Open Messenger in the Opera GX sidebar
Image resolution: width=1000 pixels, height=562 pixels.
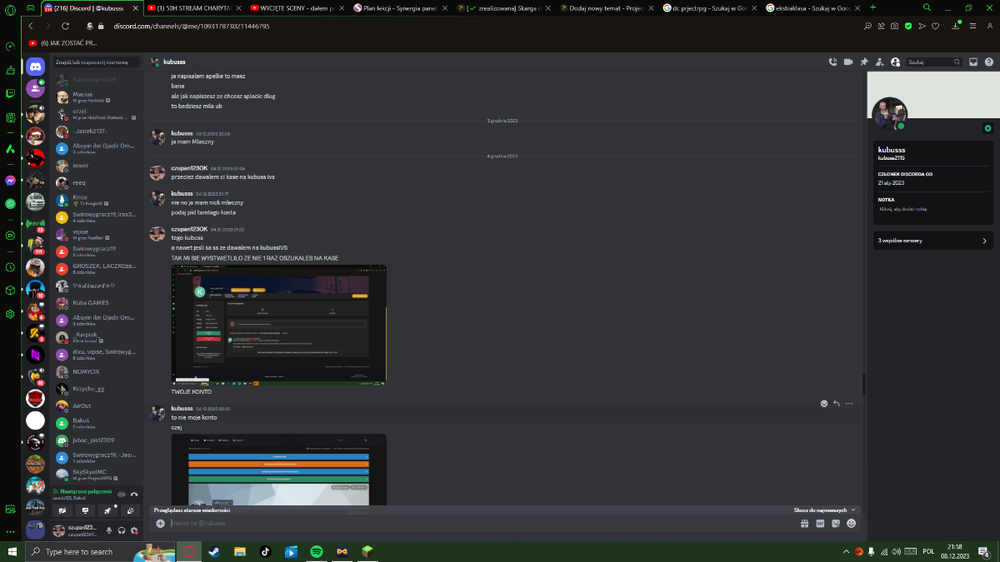click(x=10, y=181)
